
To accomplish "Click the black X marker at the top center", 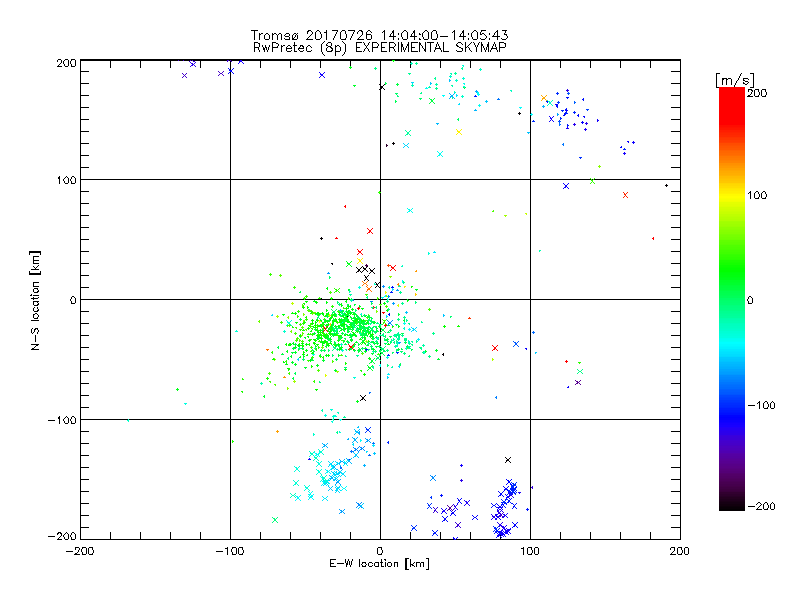I will (382, 87).
